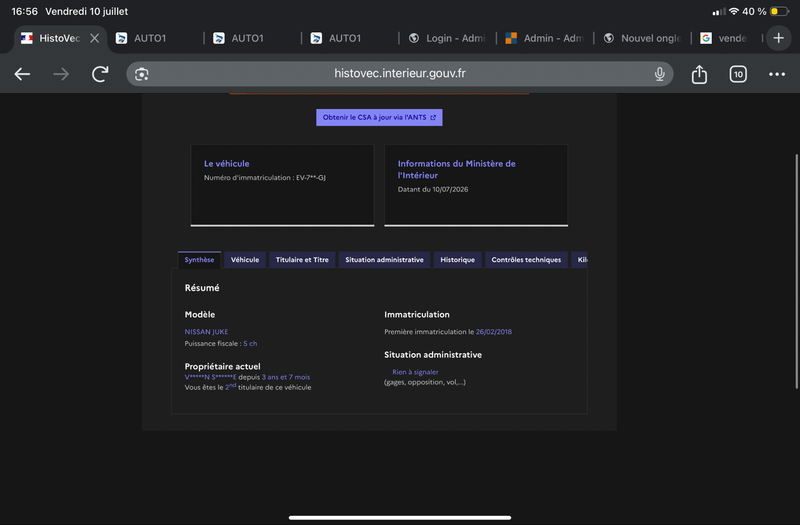Switch to Situation administrative tab
The width and height of the screenshot is (800, 525).
click(x=384, y=260)
